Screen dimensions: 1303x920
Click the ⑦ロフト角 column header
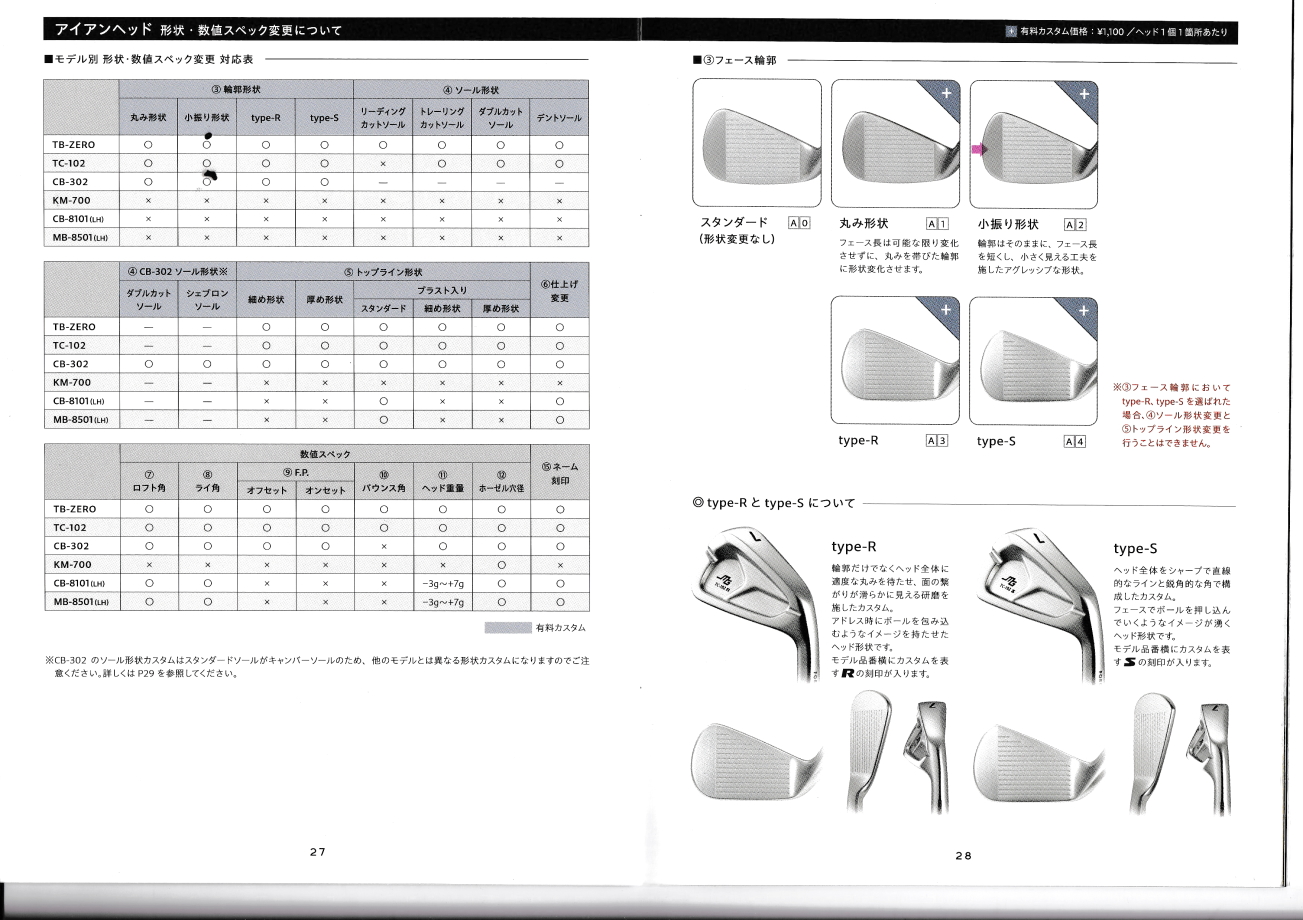[x=148, y=482]
